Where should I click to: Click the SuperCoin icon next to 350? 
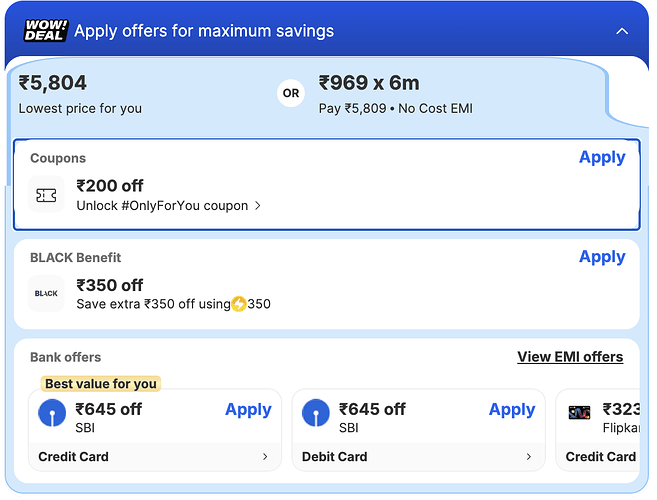(x=239, y=304)
